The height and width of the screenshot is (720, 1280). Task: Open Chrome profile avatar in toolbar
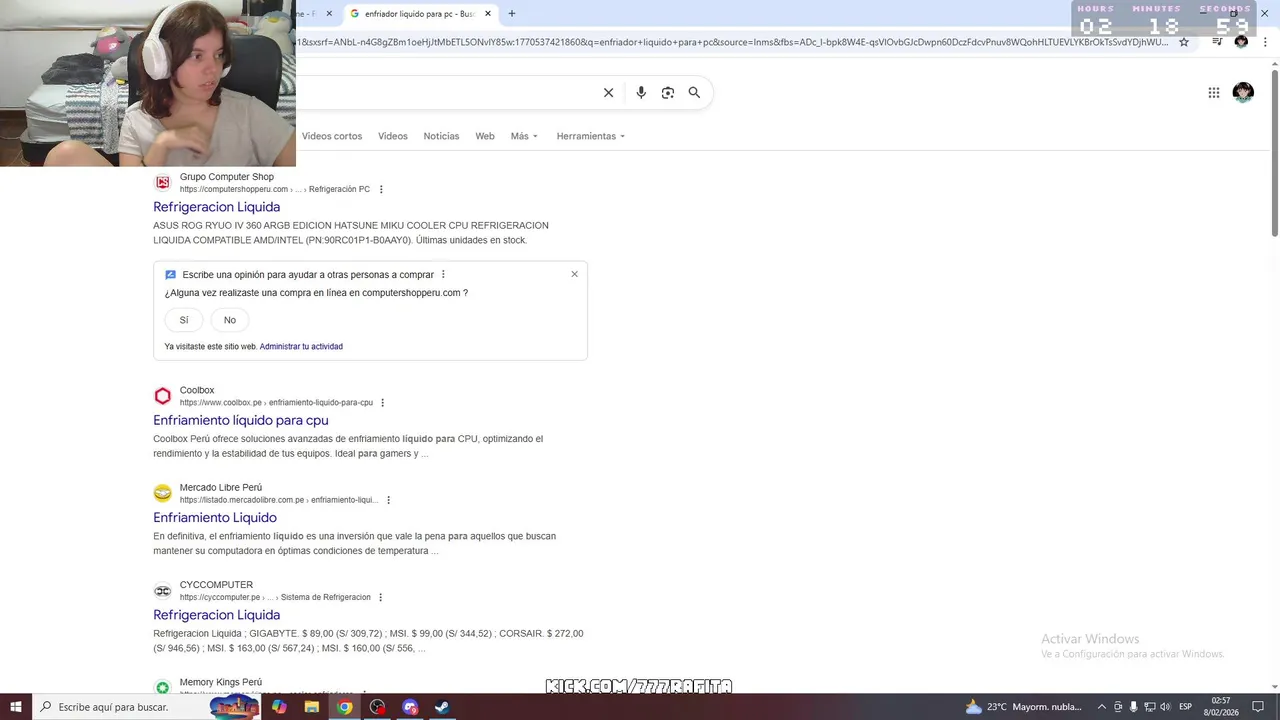point(1241,42)
